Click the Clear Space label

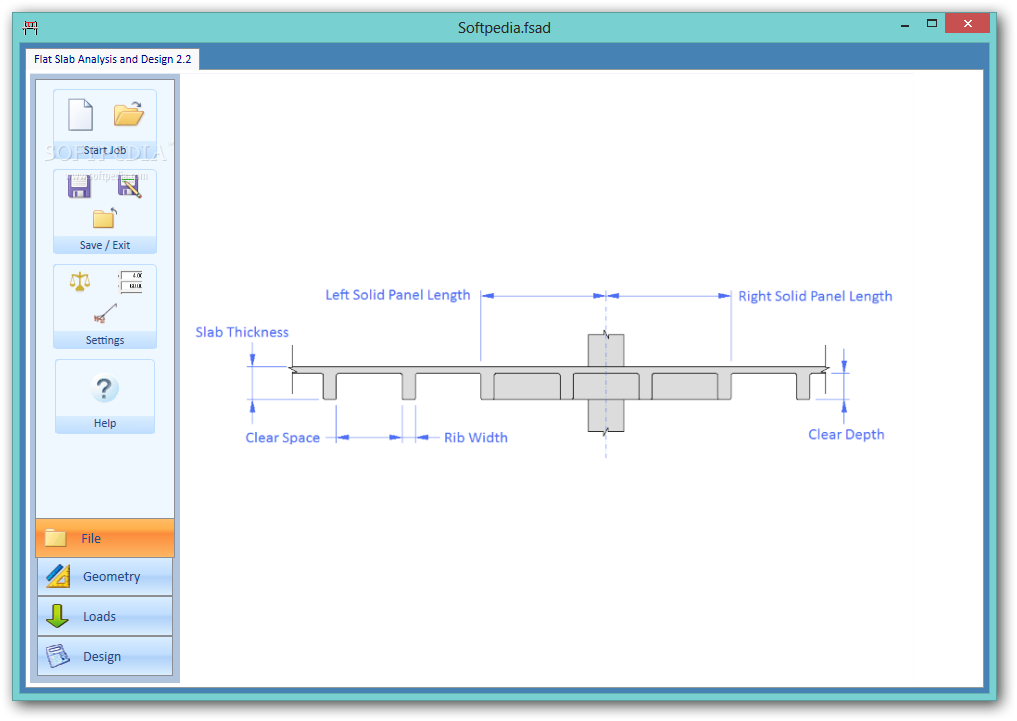pyautogui.click(x=282, y=438)
